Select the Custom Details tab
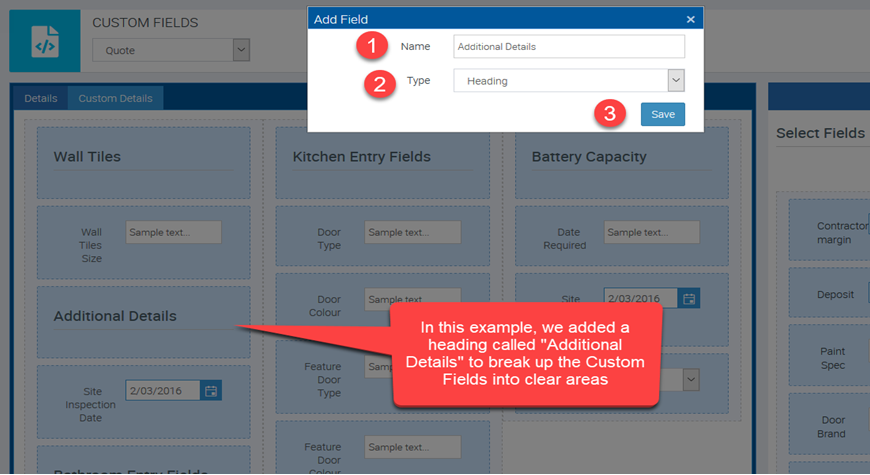Image resolution: width=870 pixels, height=475 pixels. (115, 98)
